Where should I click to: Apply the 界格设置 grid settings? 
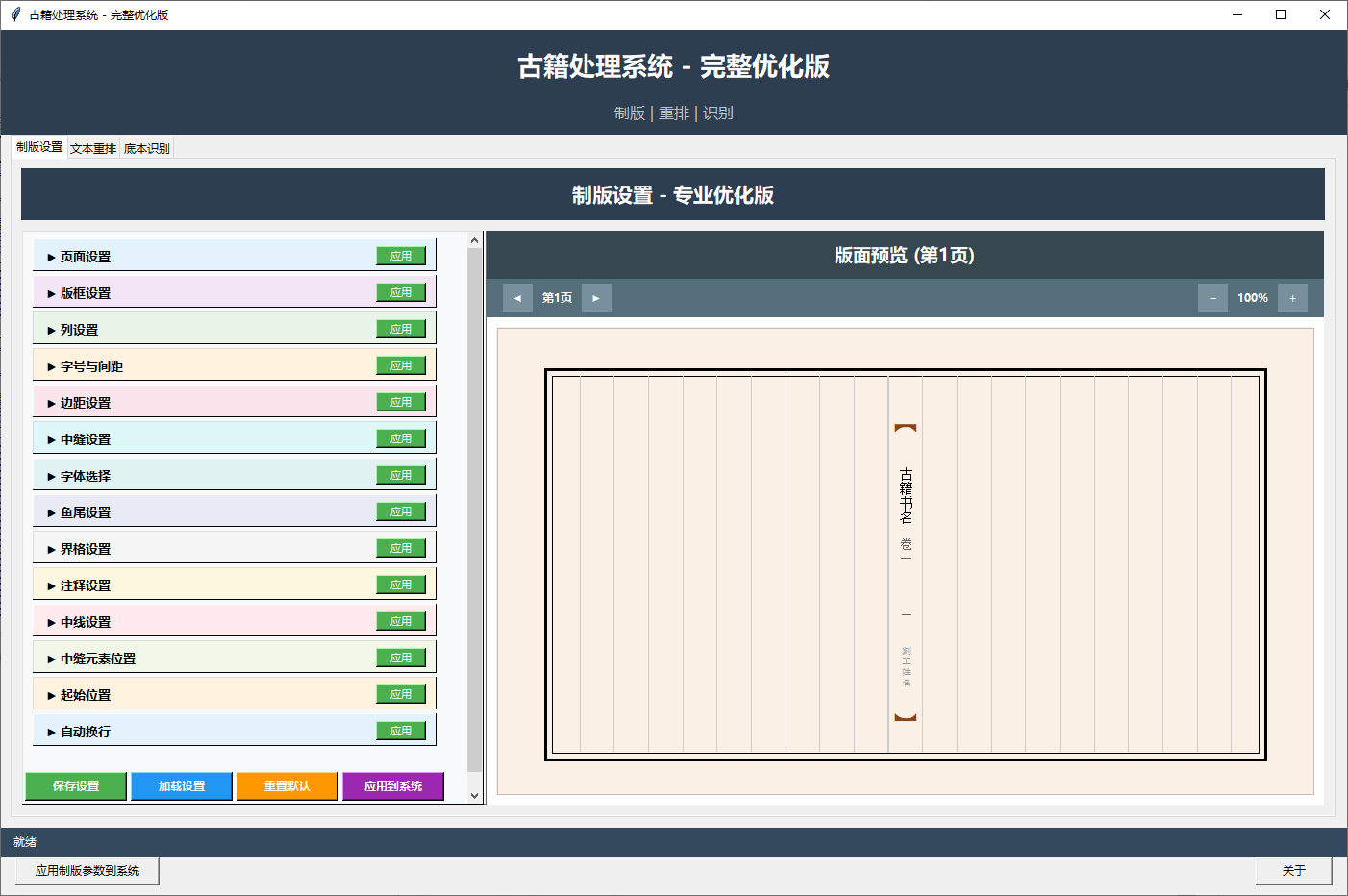click(401, 547)
